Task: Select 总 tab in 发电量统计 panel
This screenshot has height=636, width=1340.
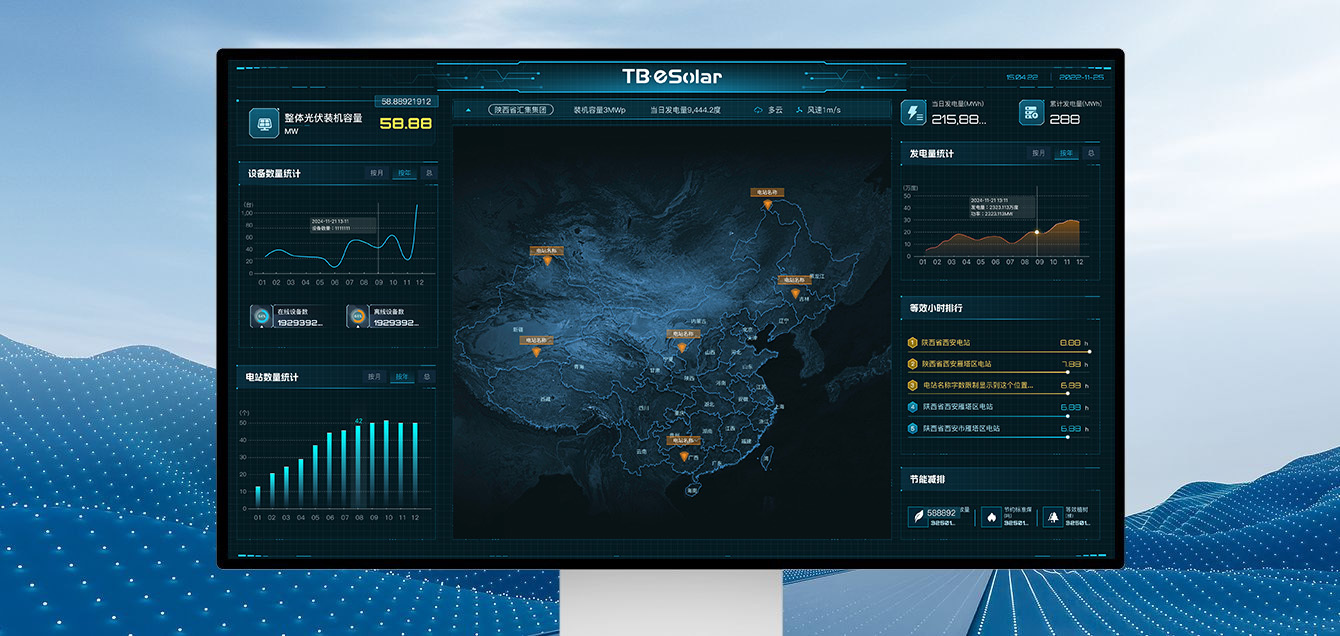Action: click(x=1090, y=153)
